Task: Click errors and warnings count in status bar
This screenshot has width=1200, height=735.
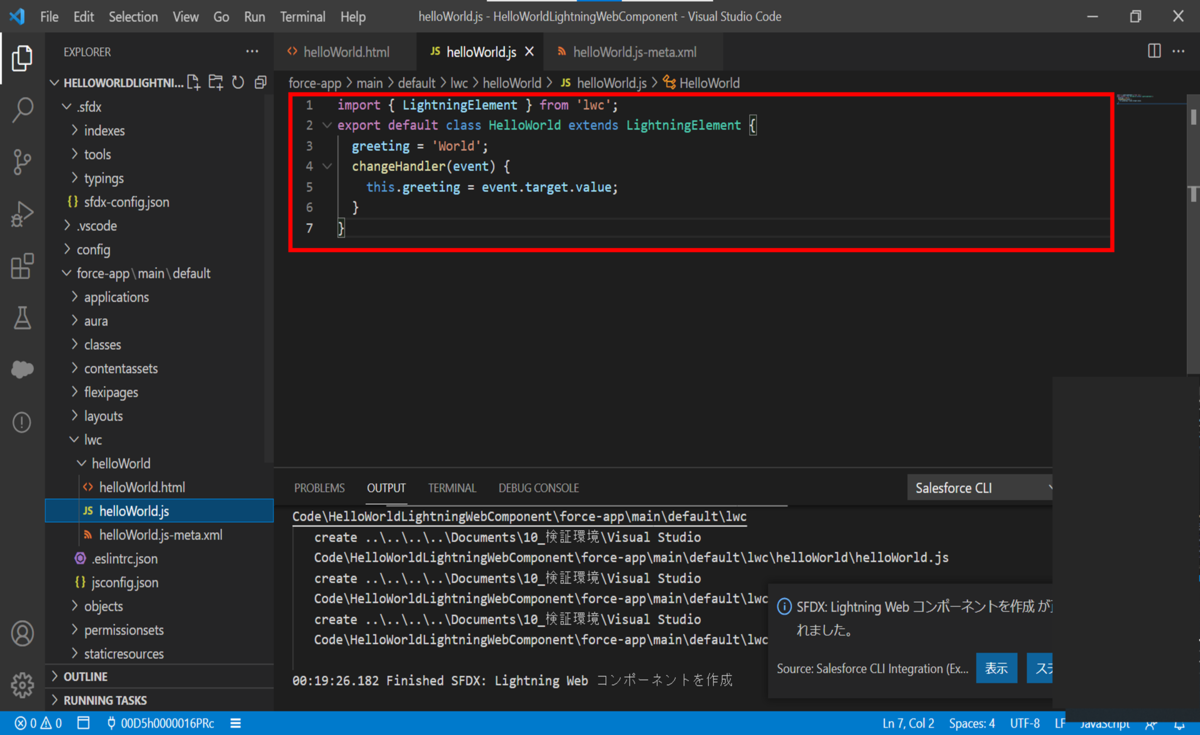Action: (38, 723)
